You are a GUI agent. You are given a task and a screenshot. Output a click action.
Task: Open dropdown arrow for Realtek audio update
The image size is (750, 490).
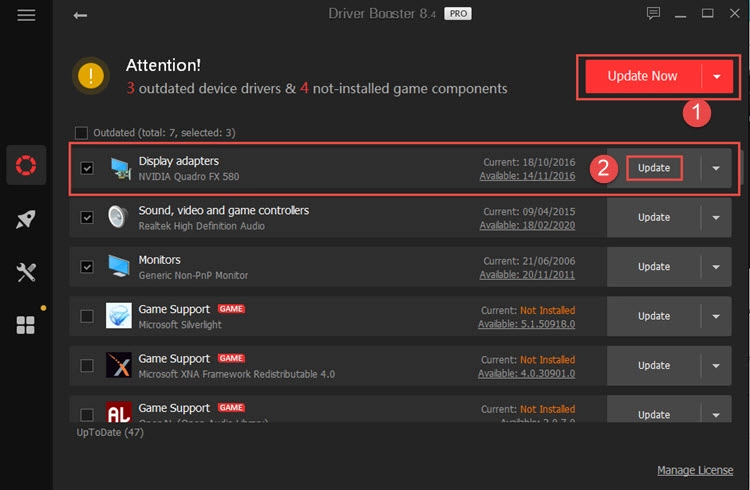[x=716, y=217]
